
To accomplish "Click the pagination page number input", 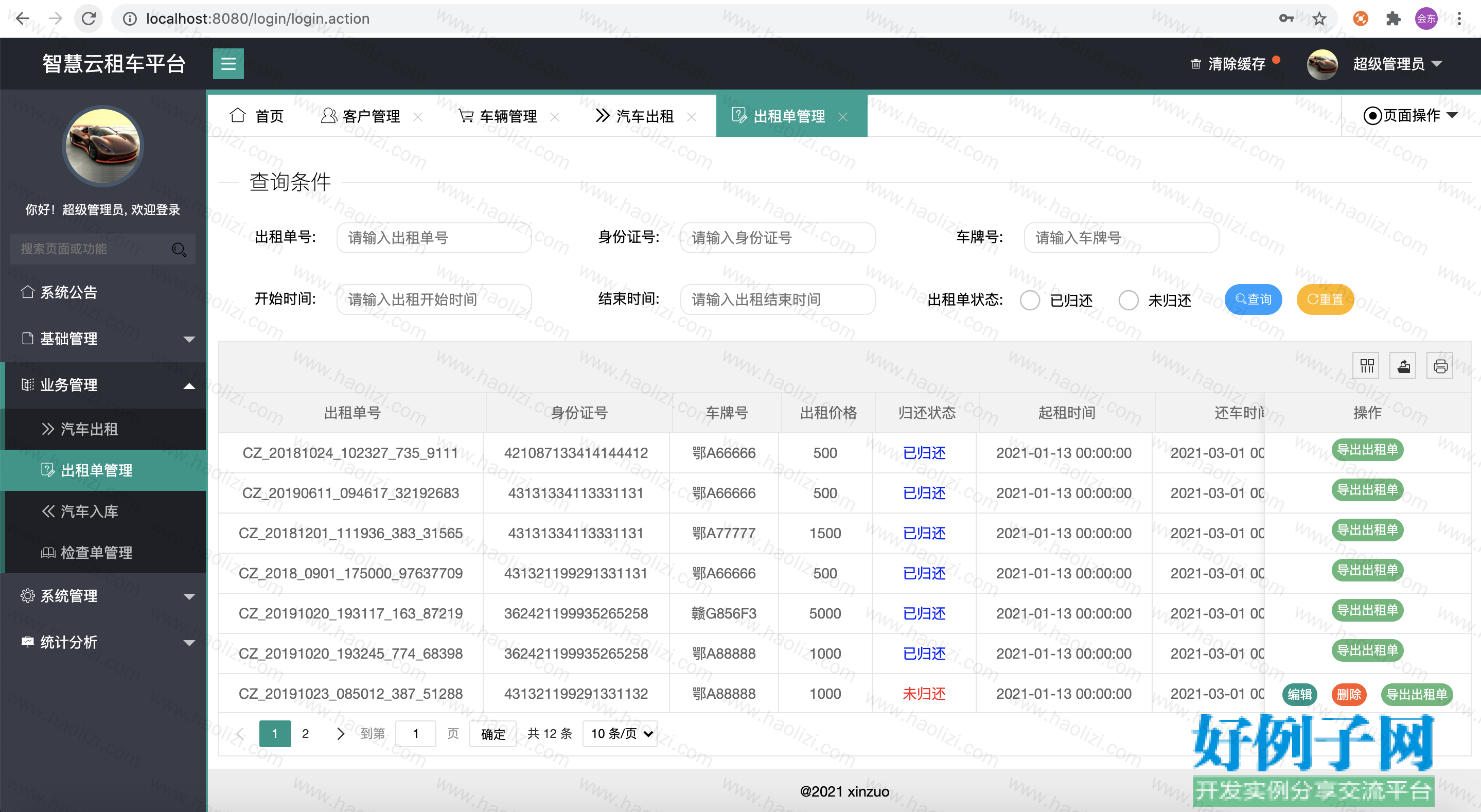I will 416,733.
